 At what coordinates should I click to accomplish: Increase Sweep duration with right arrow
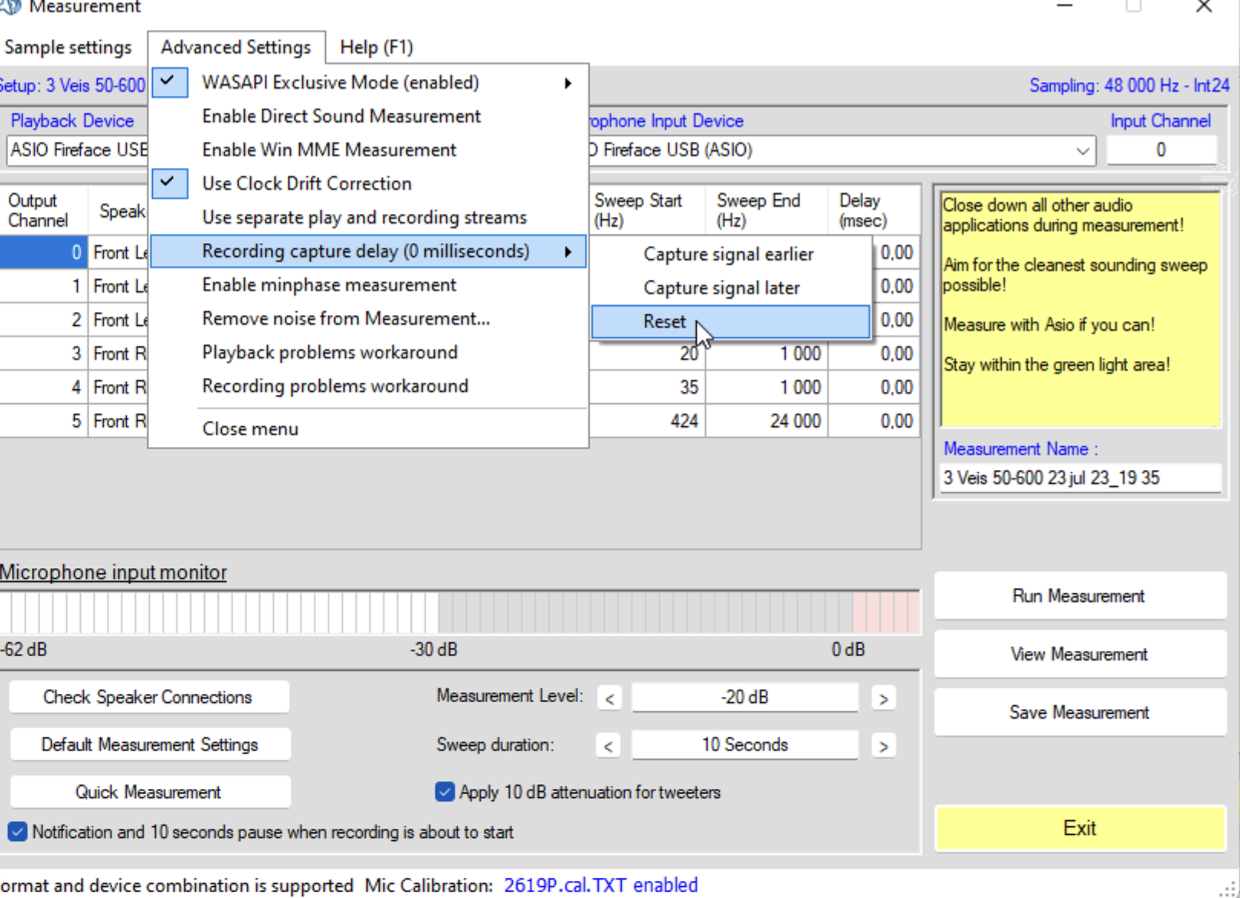click(882, 745)
